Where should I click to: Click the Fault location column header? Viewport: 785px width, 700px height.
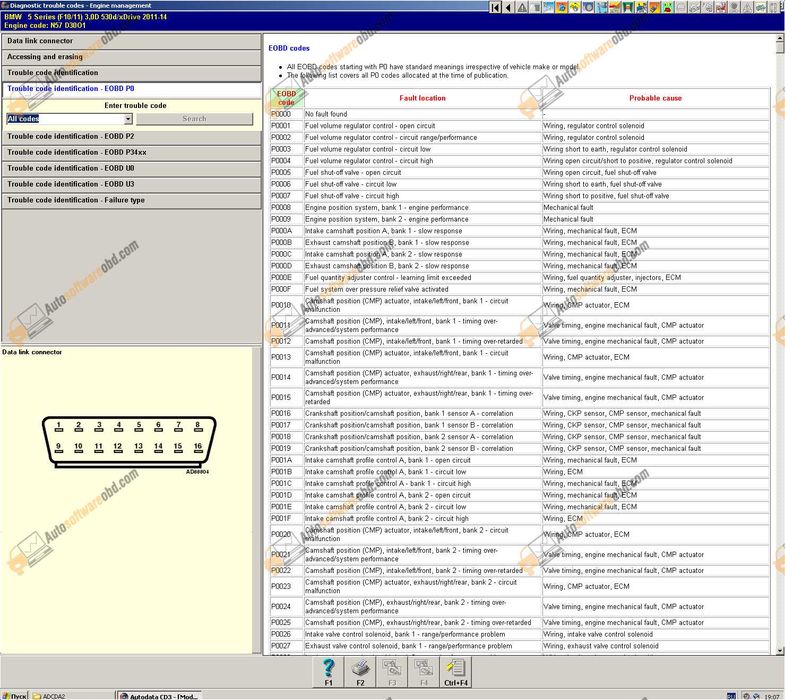pyautogui.click(x=423, y=98)
